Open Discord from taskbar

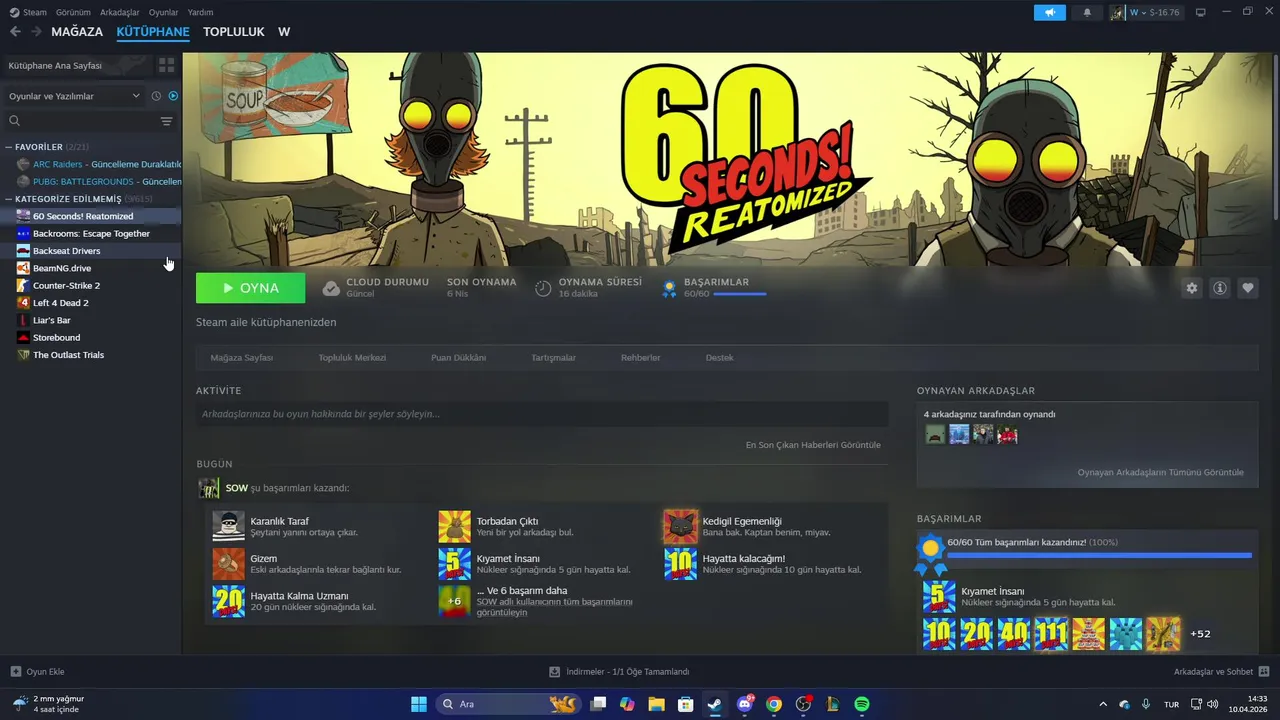pyautogui.click(x=745, y=704)
